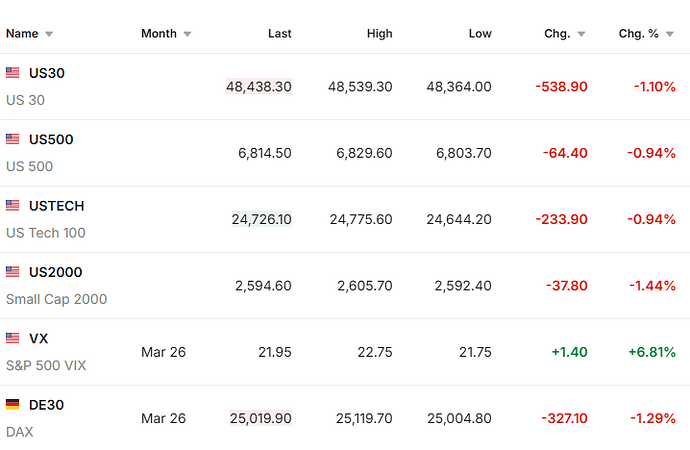
Task: Click US30 last price 48,438.30
Action: pyautogui.click(x=259, y=87)
